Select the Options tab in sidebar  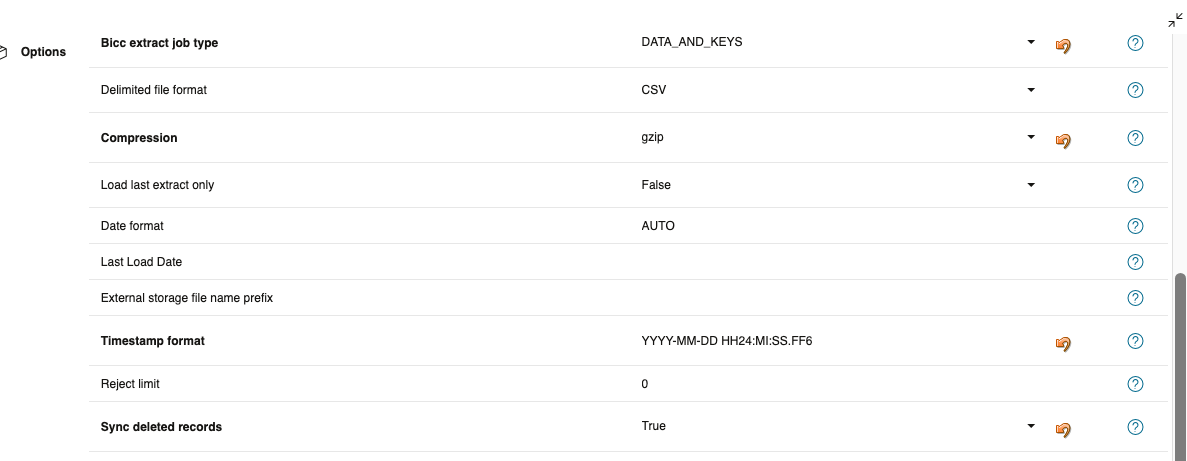tap(43, 52)
